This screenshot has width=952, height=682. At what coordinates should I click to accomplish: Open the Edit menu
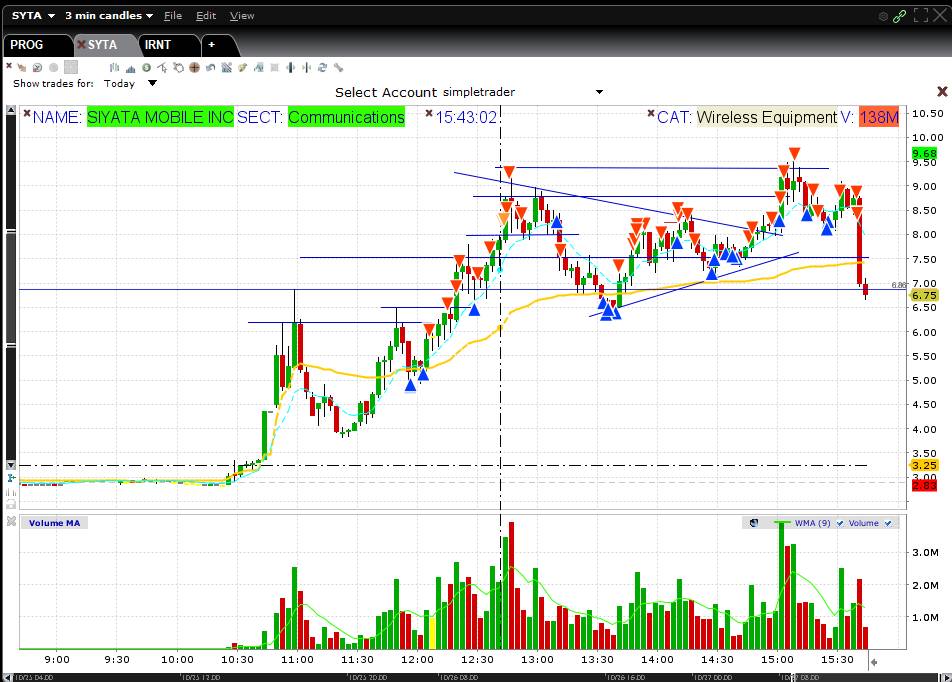[x=206, y=15]
